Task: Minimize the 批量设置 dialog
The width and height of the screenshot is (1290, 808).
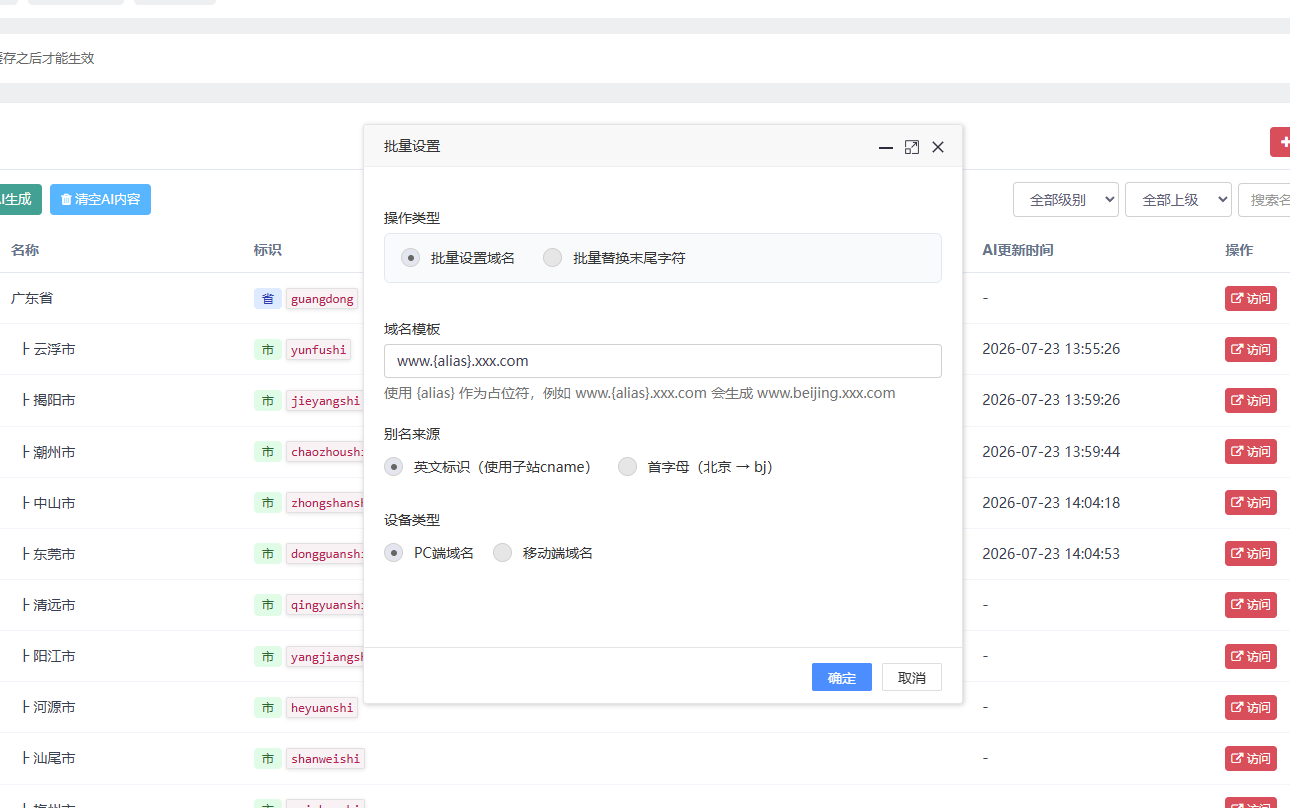Action: 886,147
